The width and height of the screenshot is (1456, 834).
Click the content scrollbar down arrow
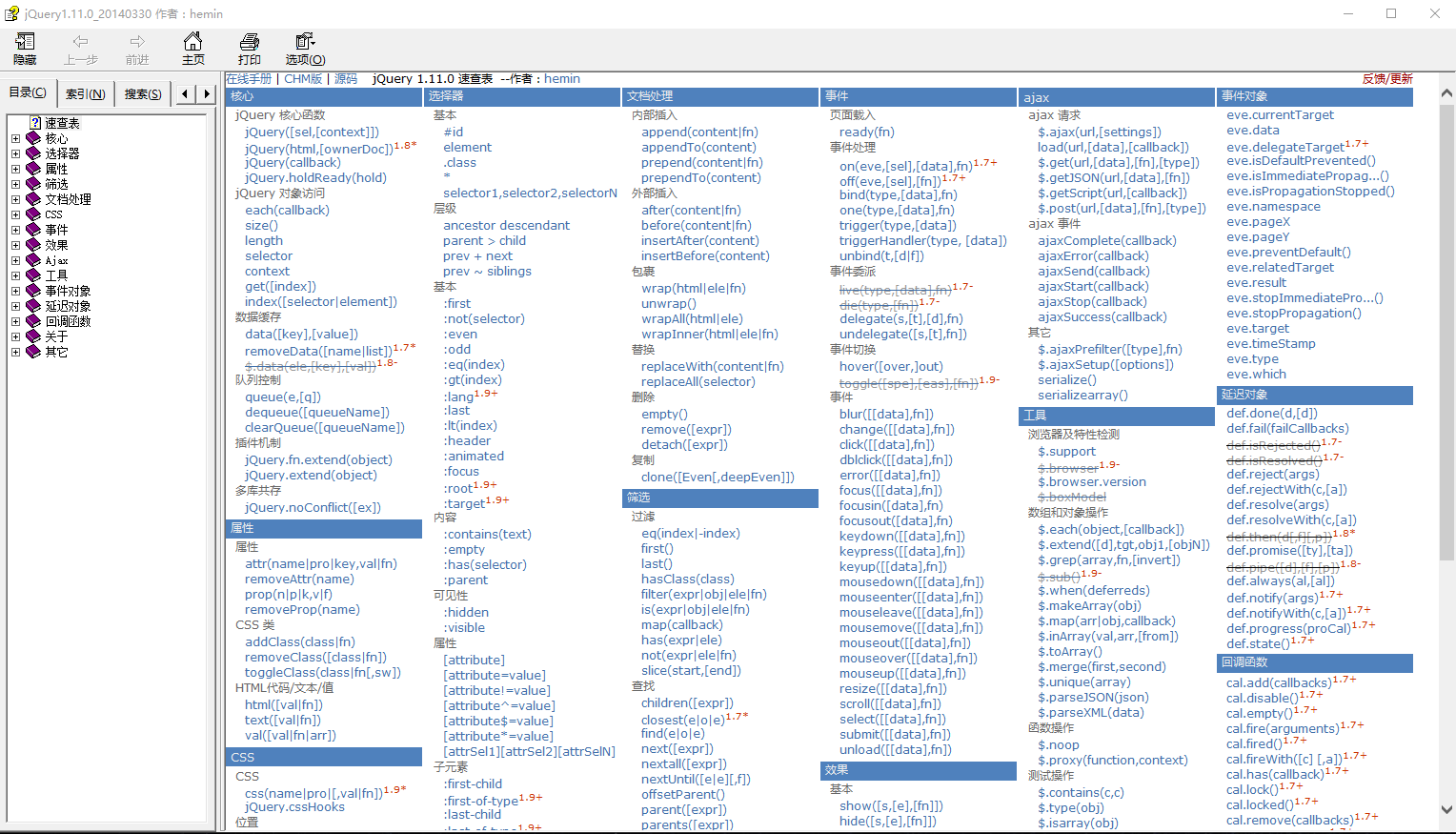1446,809
